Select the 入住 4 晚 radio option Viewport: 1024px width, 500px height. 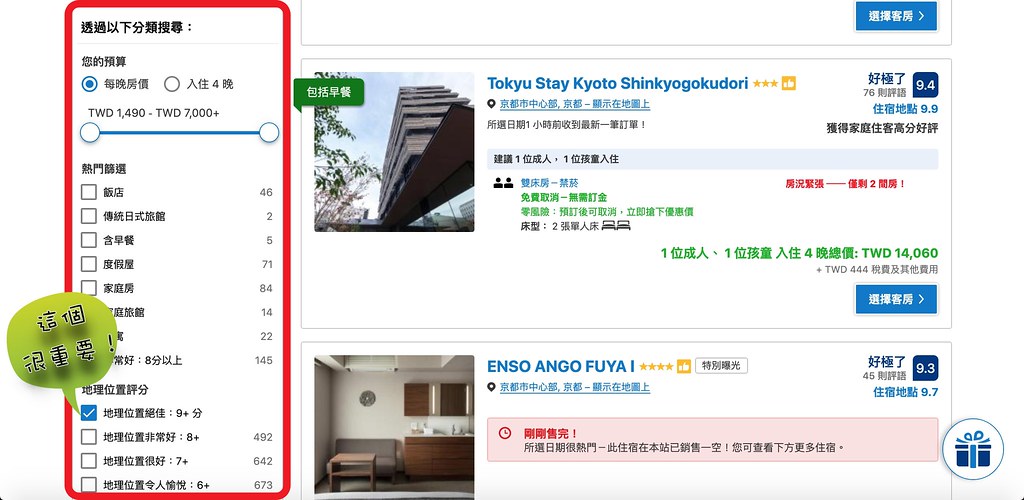[x=172, y=85]
